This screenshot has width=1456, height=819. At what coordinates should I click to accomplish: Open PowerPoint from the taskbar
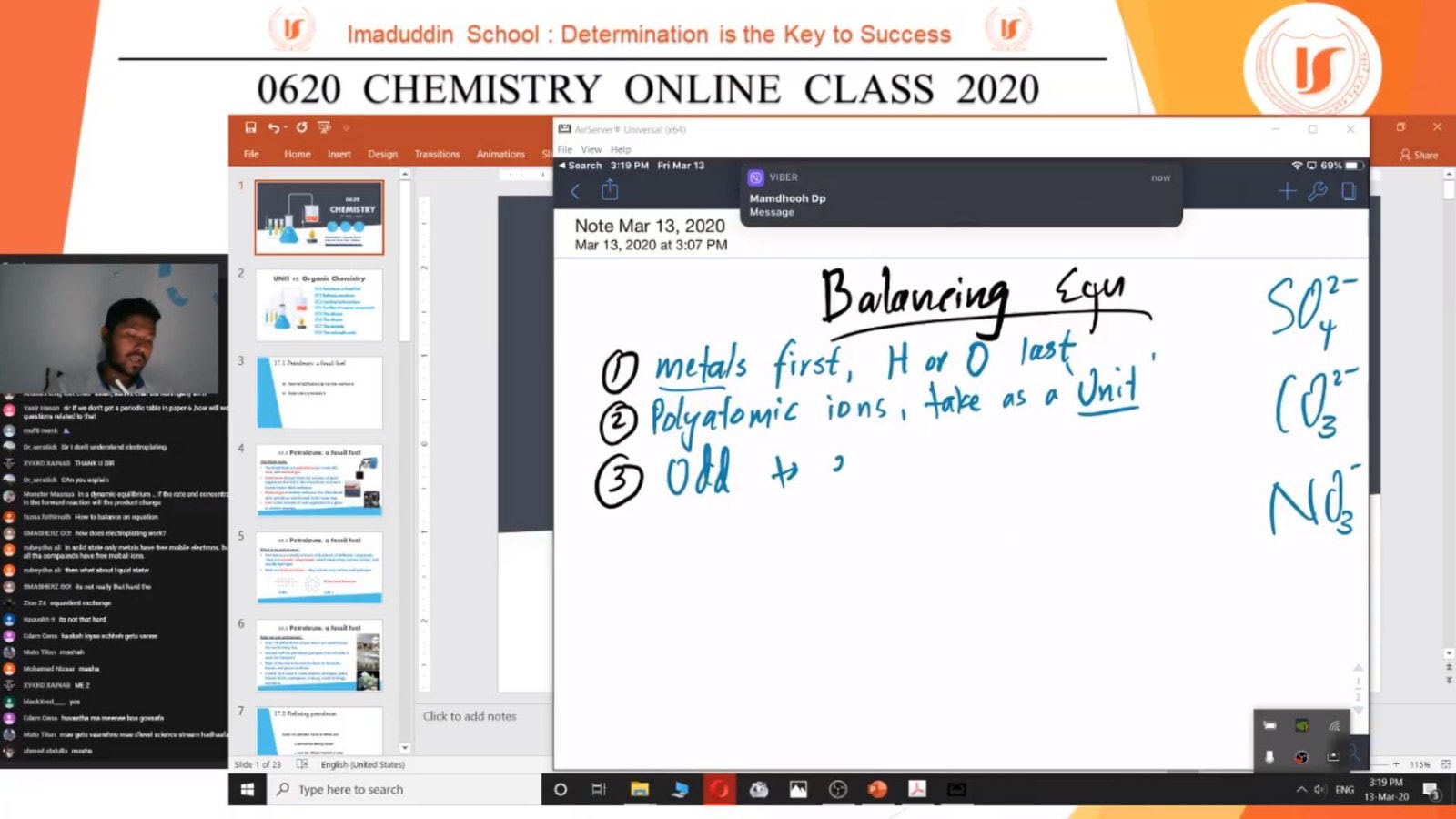pos(877,789)
